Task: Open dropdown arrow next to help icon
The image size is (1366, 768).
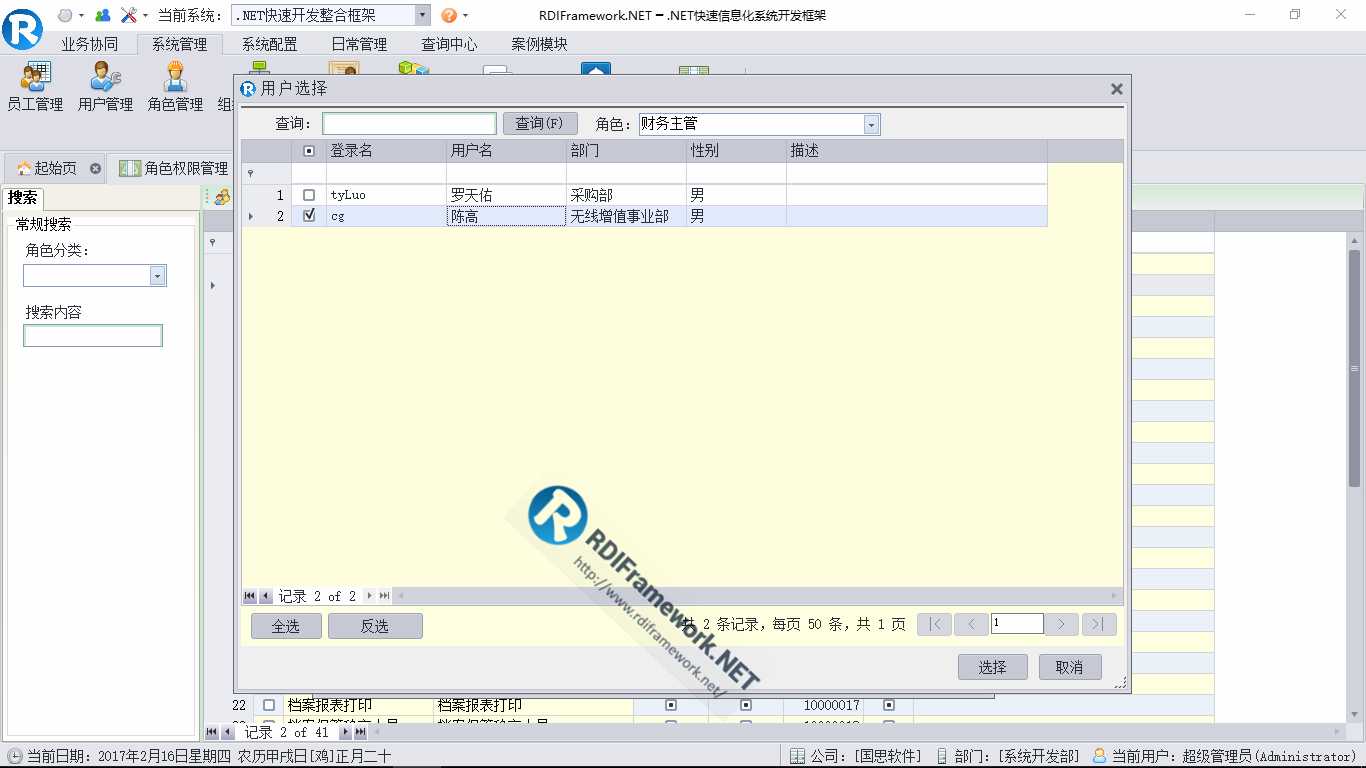Action: click(466, 16)
